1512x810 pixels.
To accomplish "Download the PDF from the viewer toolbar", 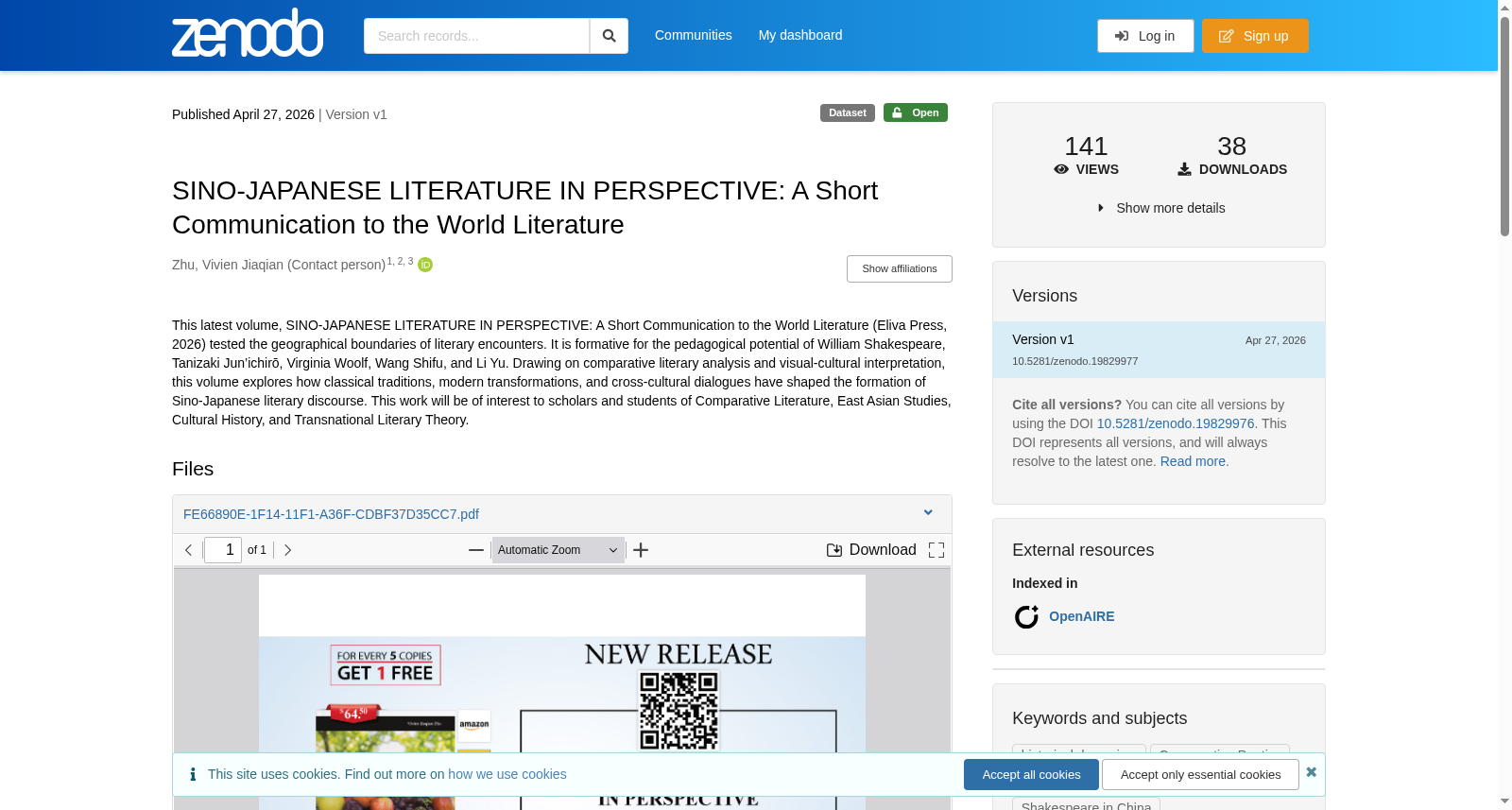I will click(871, 550).
